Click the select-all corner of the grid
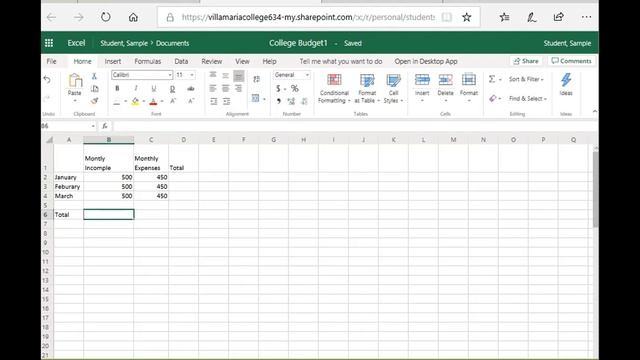 point(49,140)
